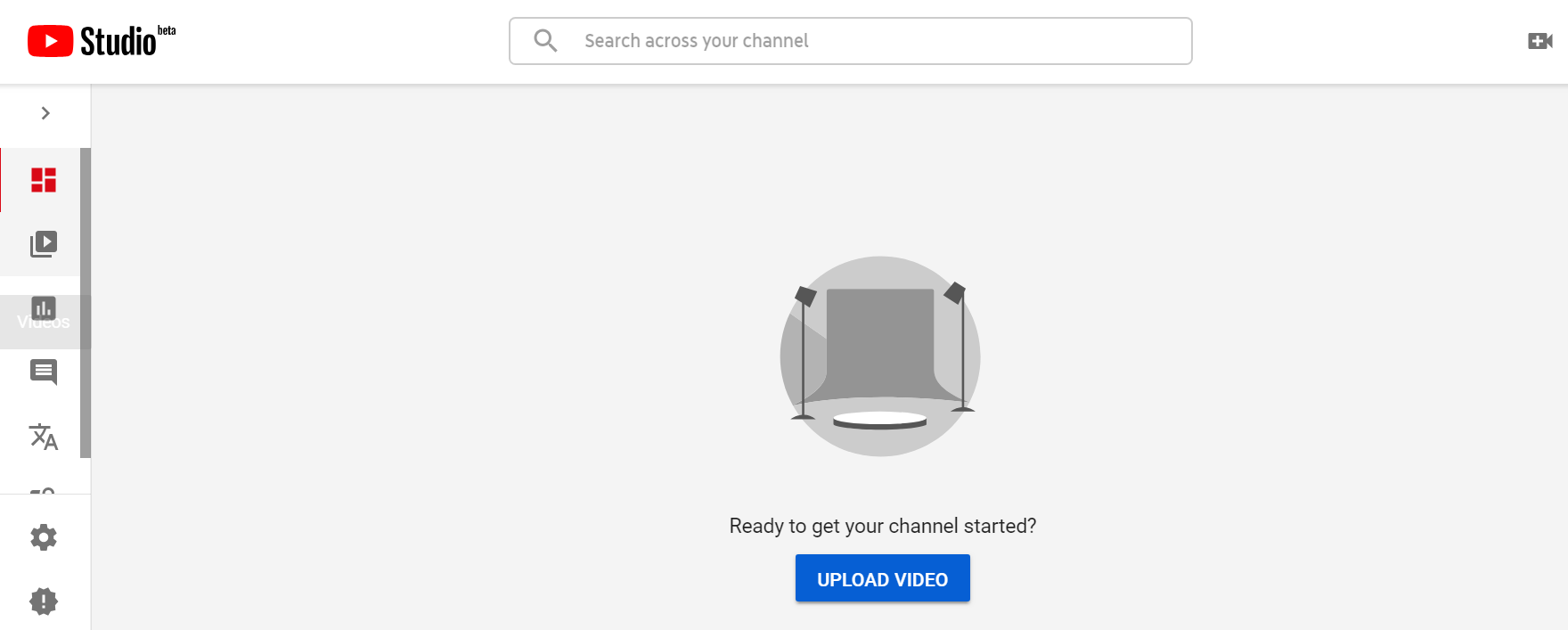This screenshot has height=630, width=1568.
Task: Open the Dashboard from the sidebar
Action: click(44, 180)
